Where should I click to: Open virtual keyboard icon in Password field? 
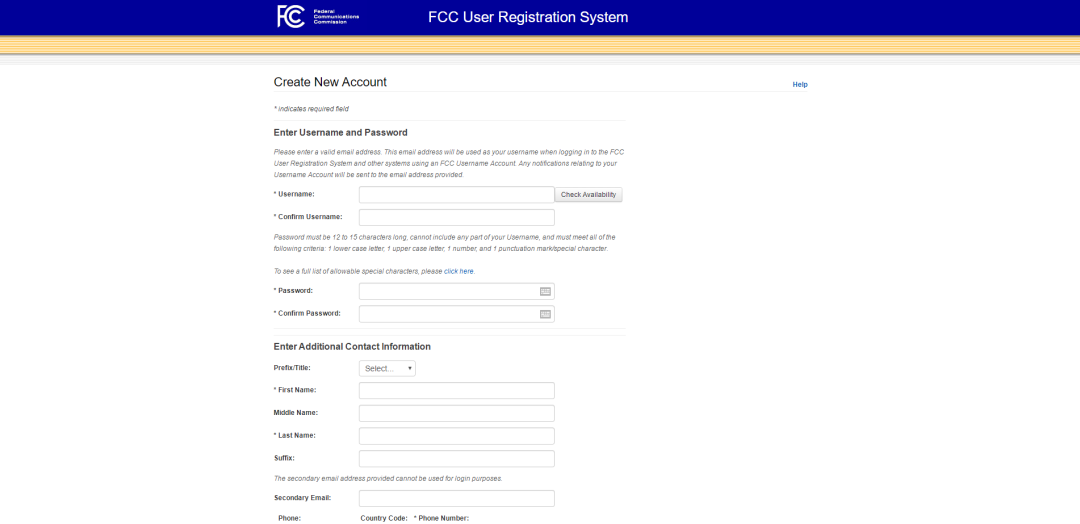[545, 291]
